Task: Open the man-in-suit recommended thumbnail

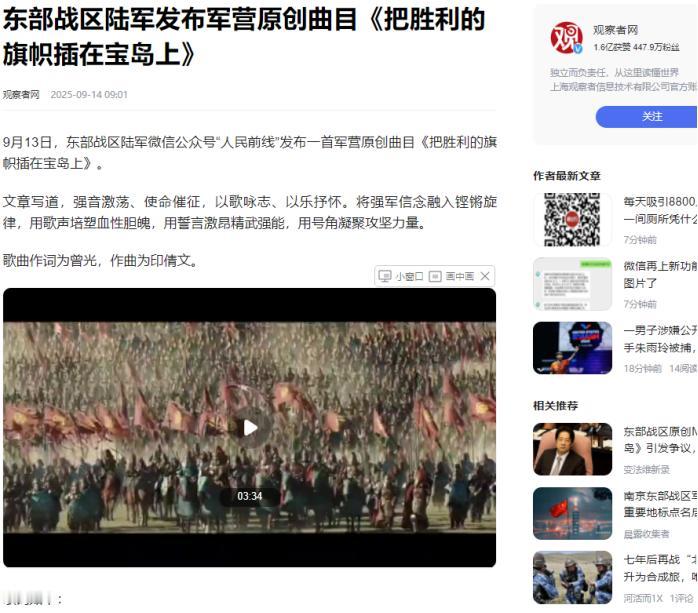Action: pyautogui.click(x=572, y=449)
